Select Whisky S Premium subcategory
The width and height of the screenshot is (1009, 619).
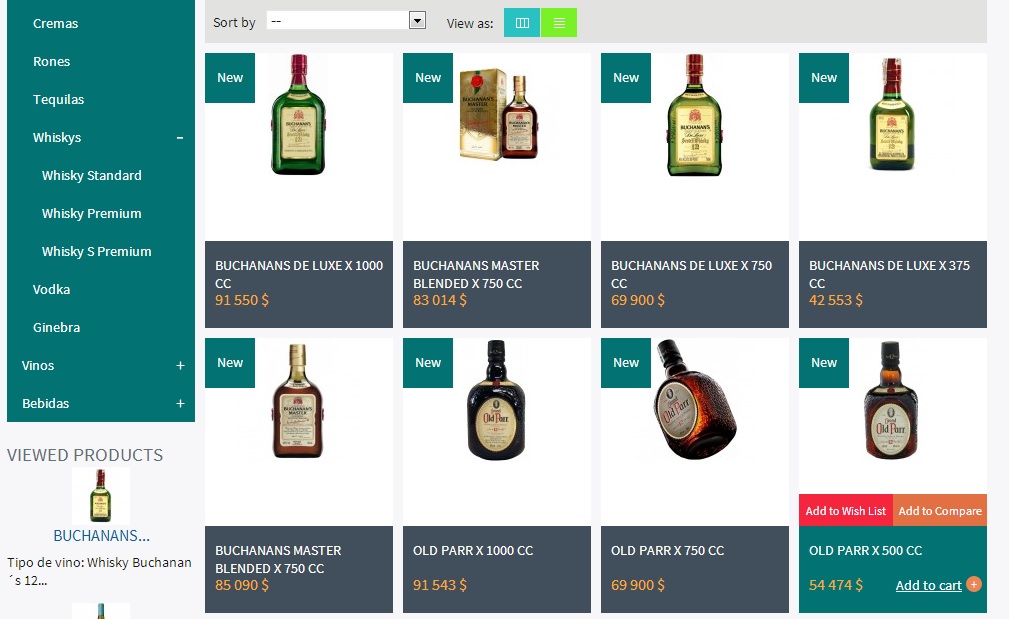(97, 251)
